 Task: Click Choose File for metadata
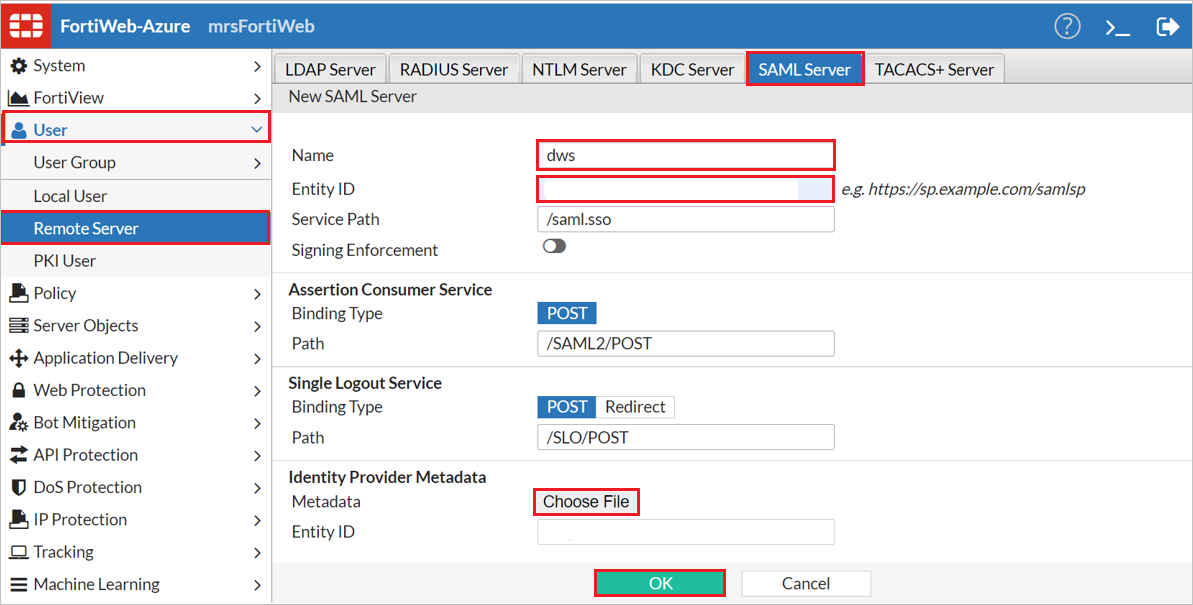(586, 502)
